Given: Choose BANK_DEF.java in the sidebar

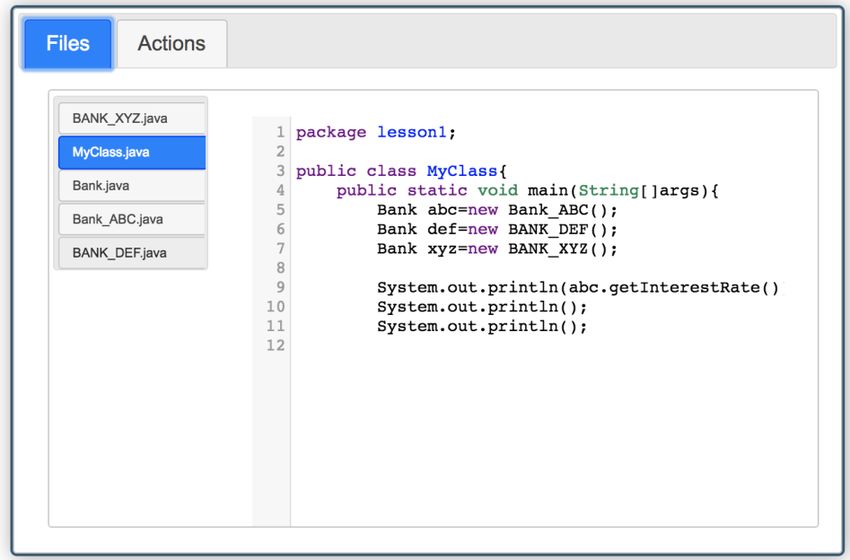Looking at the screenshot, I should [x=132, y=253].
